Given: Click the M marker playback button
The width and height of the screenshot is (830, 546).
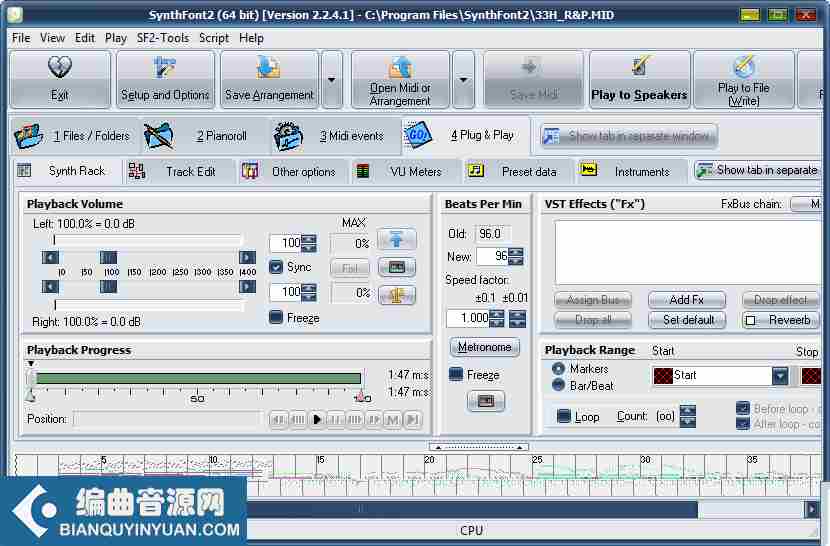Looking at the screenshot, I should (393, 419).
